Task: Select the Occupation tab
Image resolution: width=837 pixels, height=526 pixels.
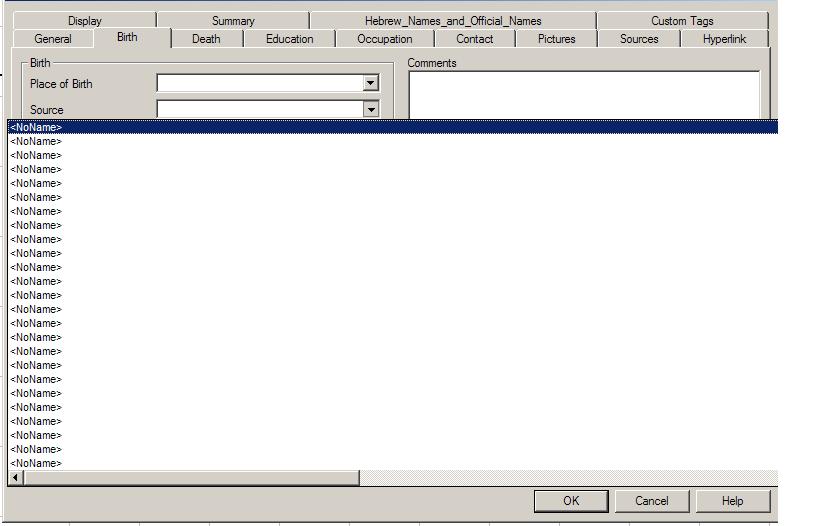Action: click(x=385, y=39)
